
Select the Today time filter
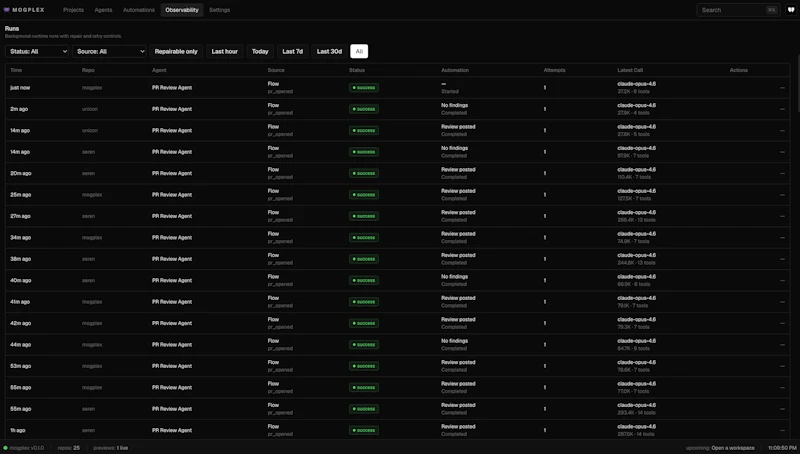click(260, 52)
